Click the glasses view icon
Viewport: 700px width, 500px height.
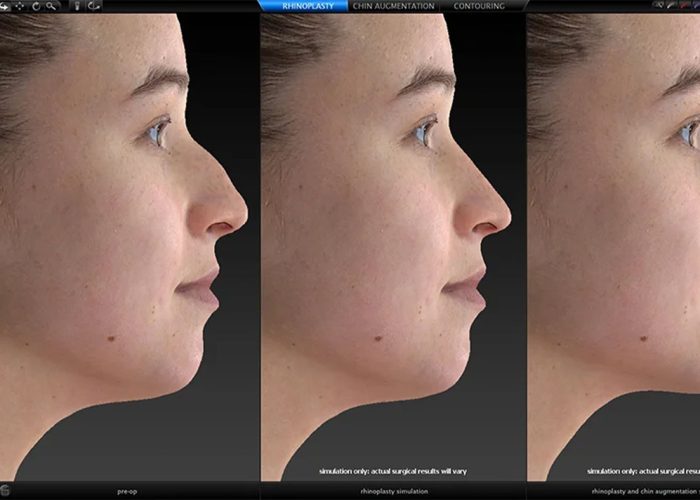coord(658,5)
